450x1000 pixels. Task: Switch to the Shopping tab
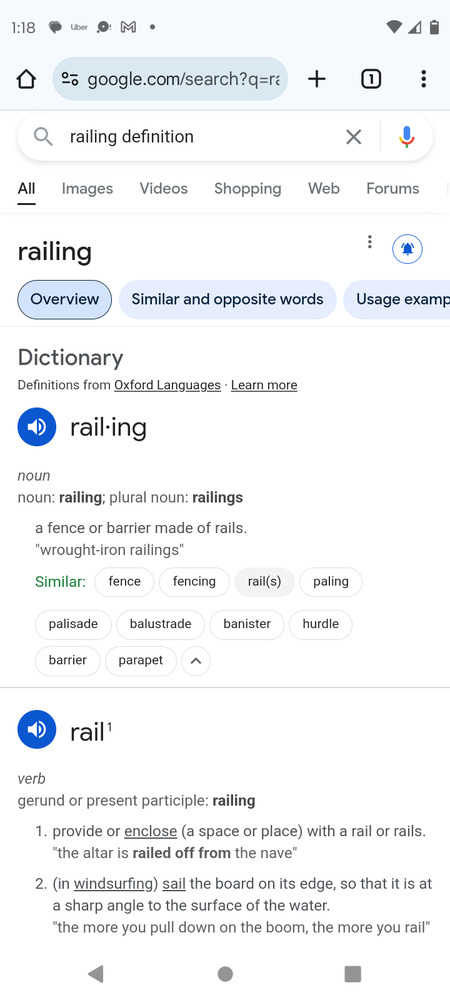coord(247,189)
